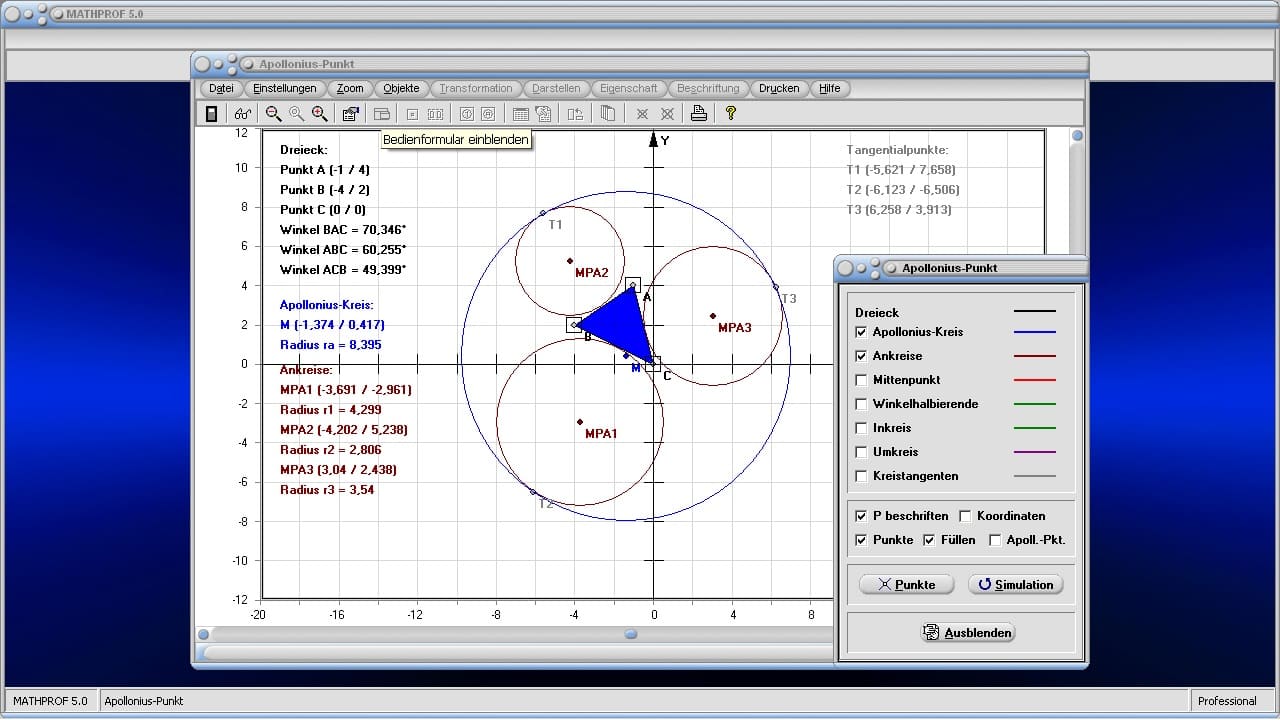This screenshot has width=1280, height=720.
Task: Open the Hilfe menu
Action: click(x=830, y=88)
